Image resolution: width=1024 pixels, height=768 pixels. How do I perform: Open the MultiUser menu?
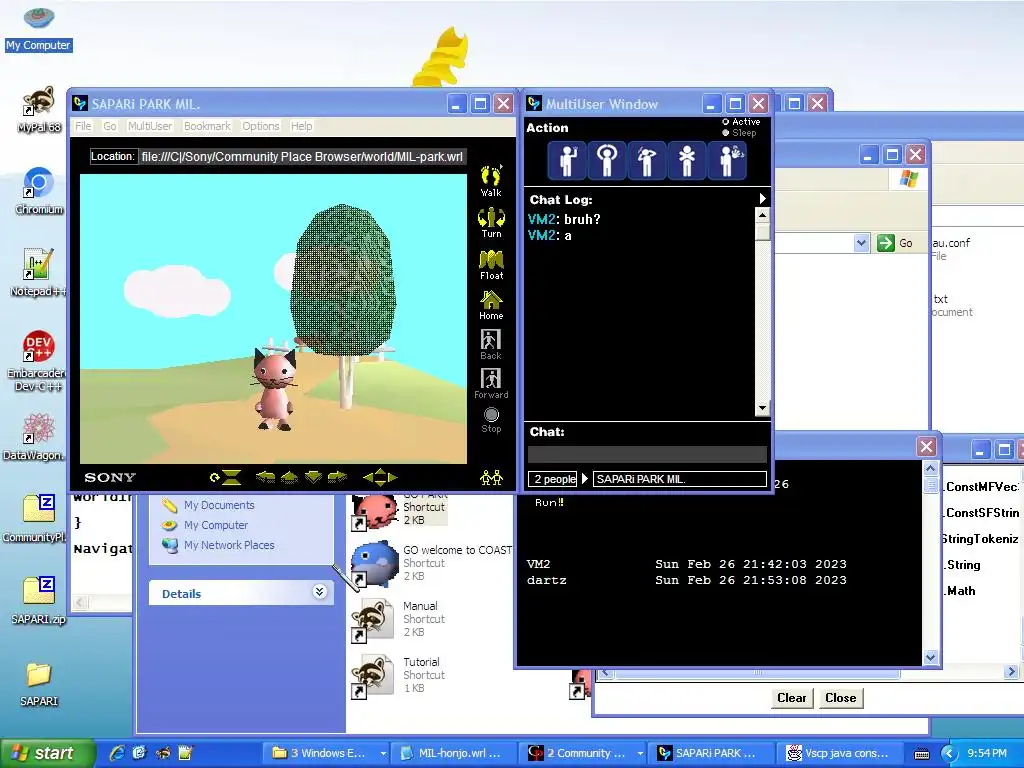150,126
